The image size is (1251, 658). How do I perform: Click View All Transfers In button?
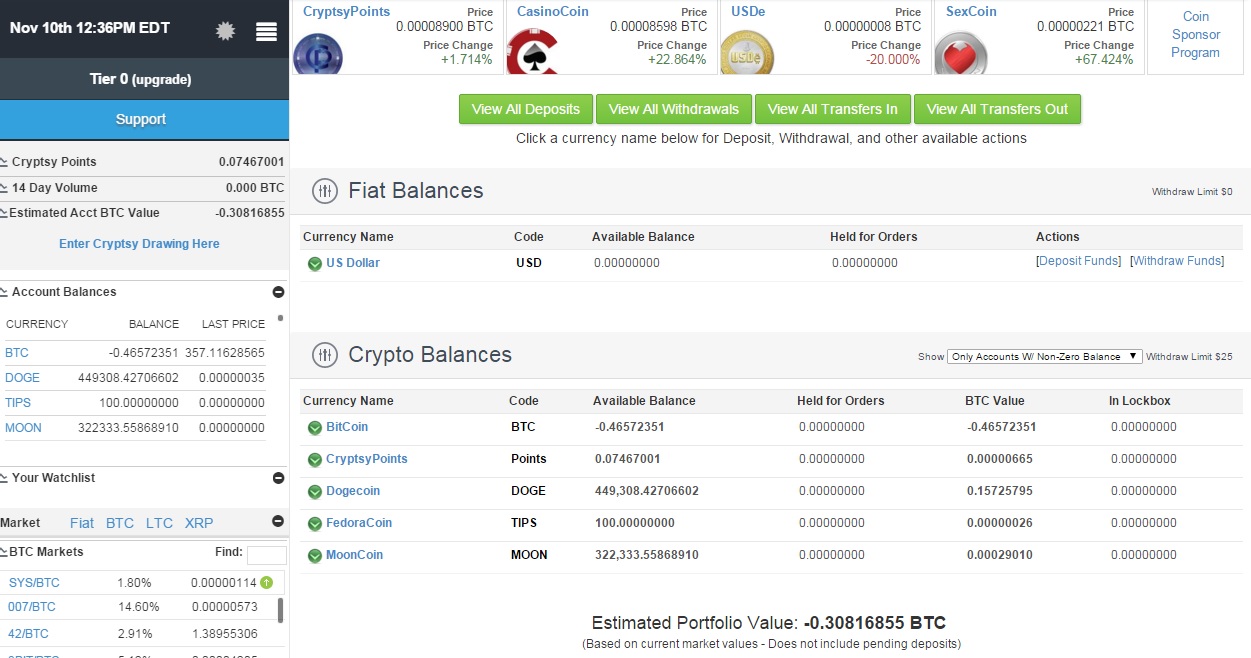[x=833, y=109]
